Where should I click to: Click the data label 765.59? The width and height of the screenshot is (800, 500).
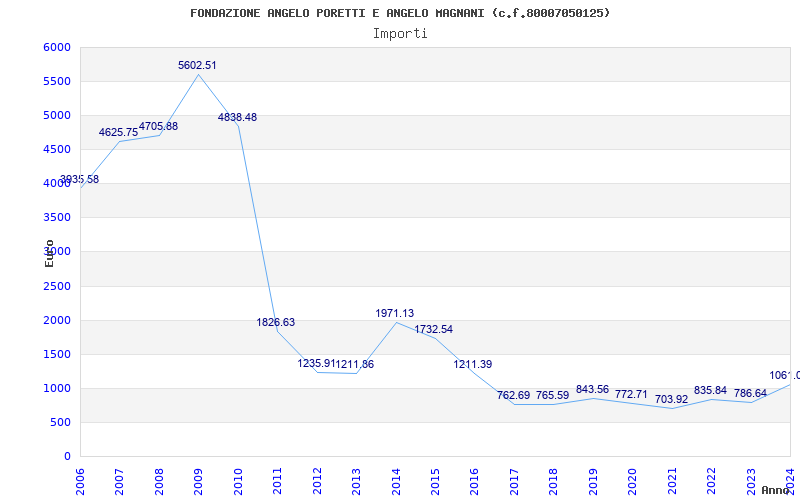click(553, 395)
